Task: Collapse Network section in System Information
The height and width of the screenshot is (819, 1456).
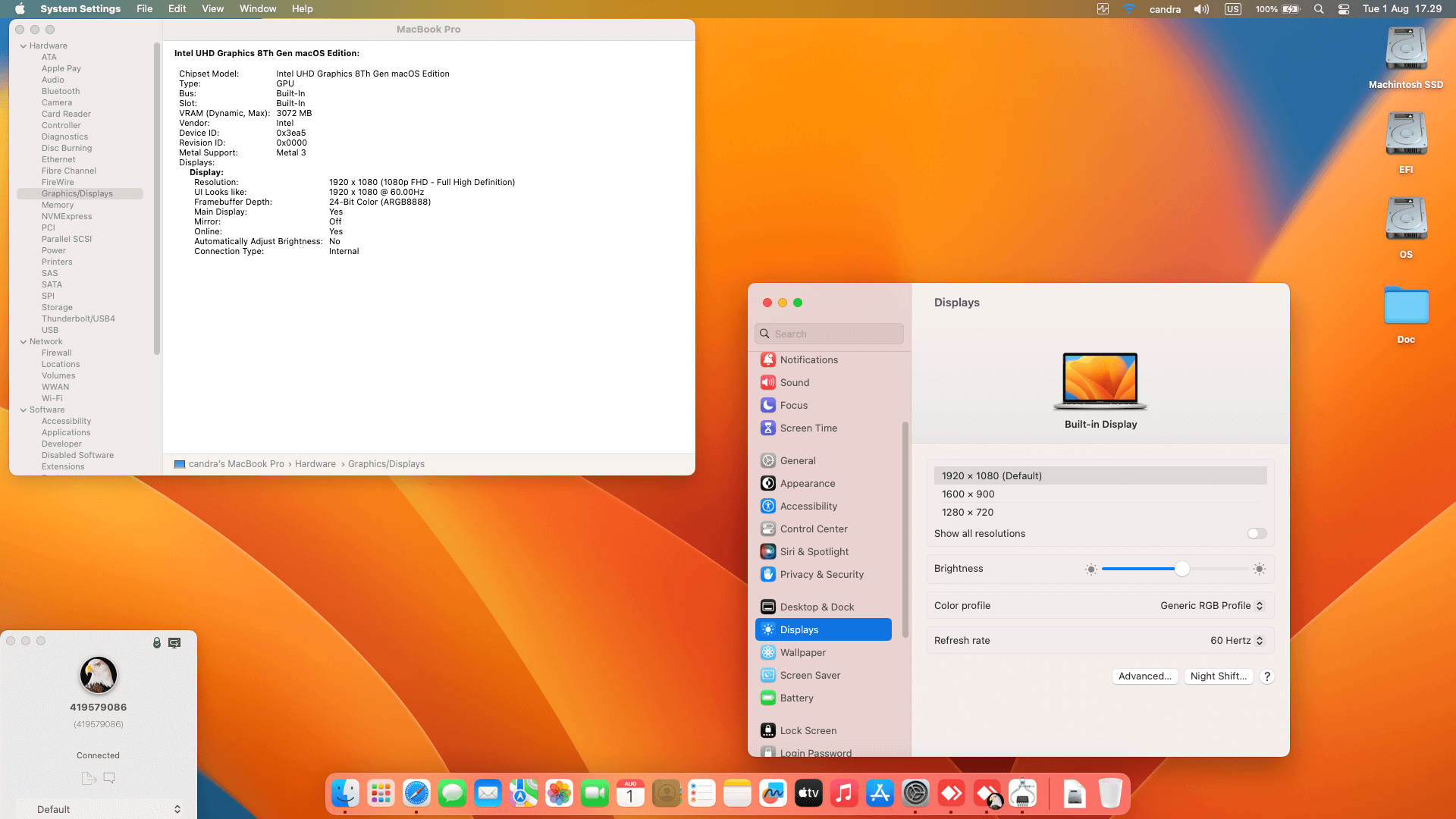Action: coord(24,341)
